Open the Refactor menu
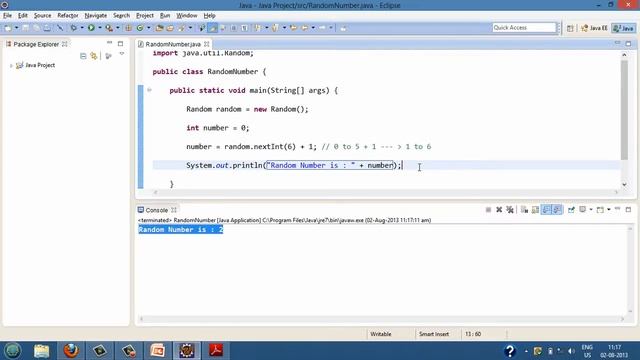Screen dimensions: 640x360 (x=68, y=16)
